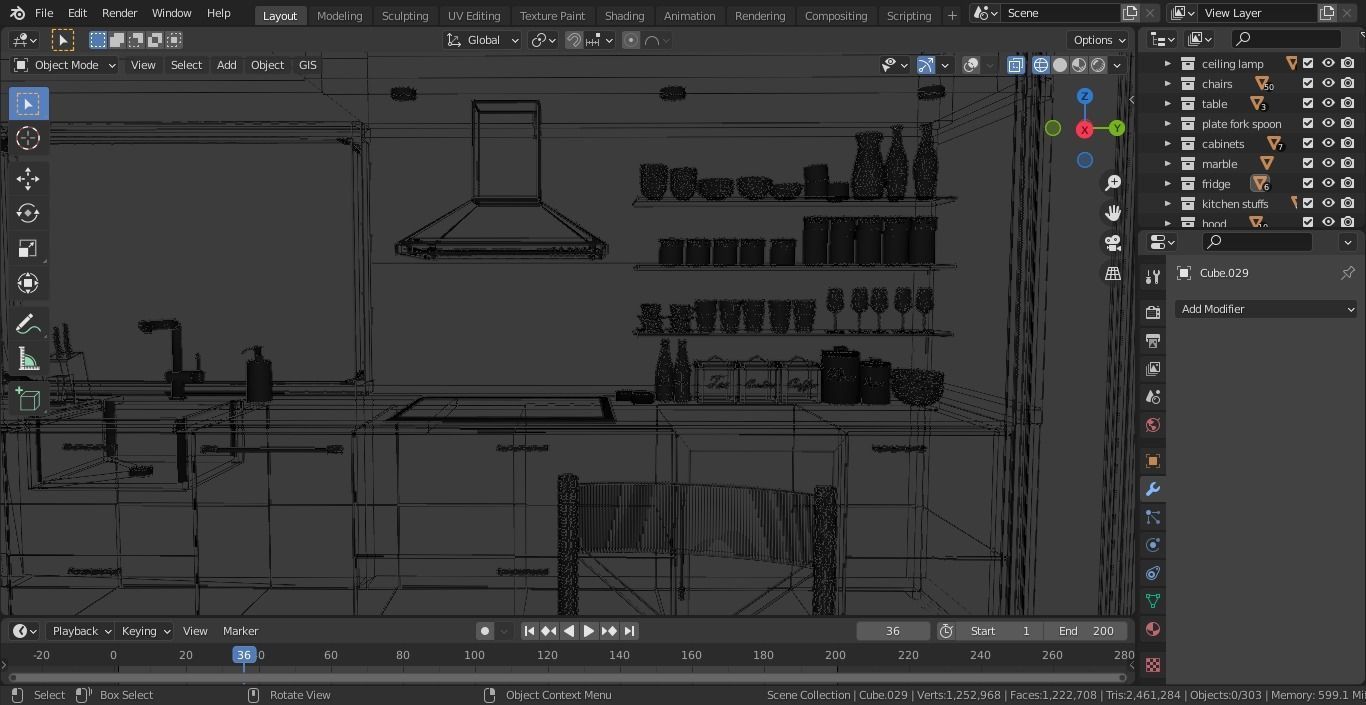Screen dimensions: 1366x705
Task: Toggle proportional editing in header
Action: pyautogui.click(x=631, y=40)
